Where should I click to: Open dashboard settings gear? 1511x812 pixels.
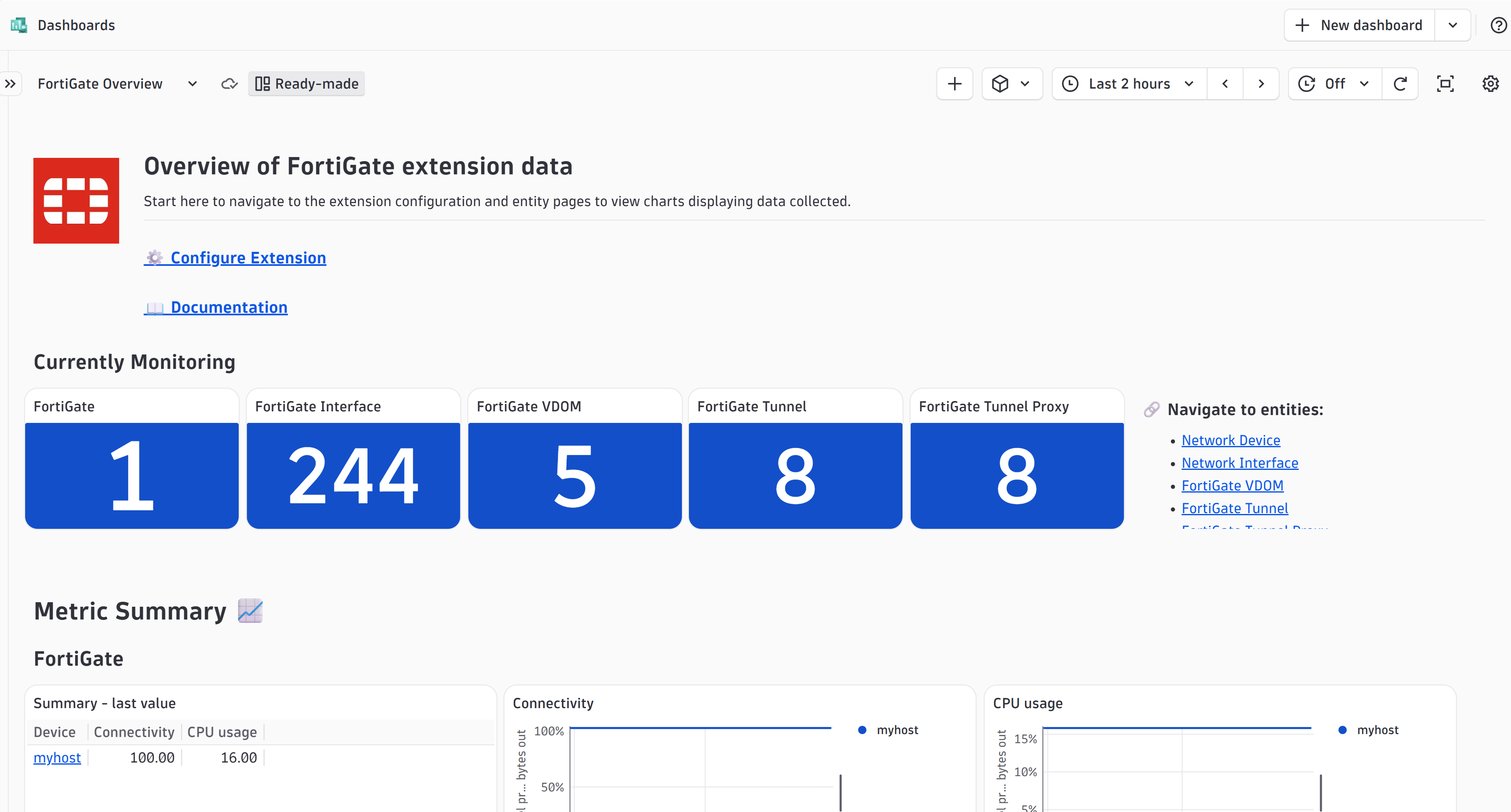1490,84
